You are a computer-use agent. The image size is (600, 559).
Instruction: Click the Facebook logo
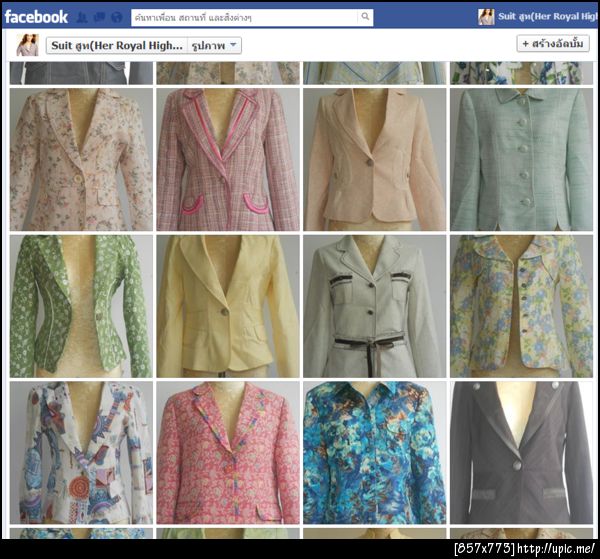pyautogui.click(x=36, y=17)
